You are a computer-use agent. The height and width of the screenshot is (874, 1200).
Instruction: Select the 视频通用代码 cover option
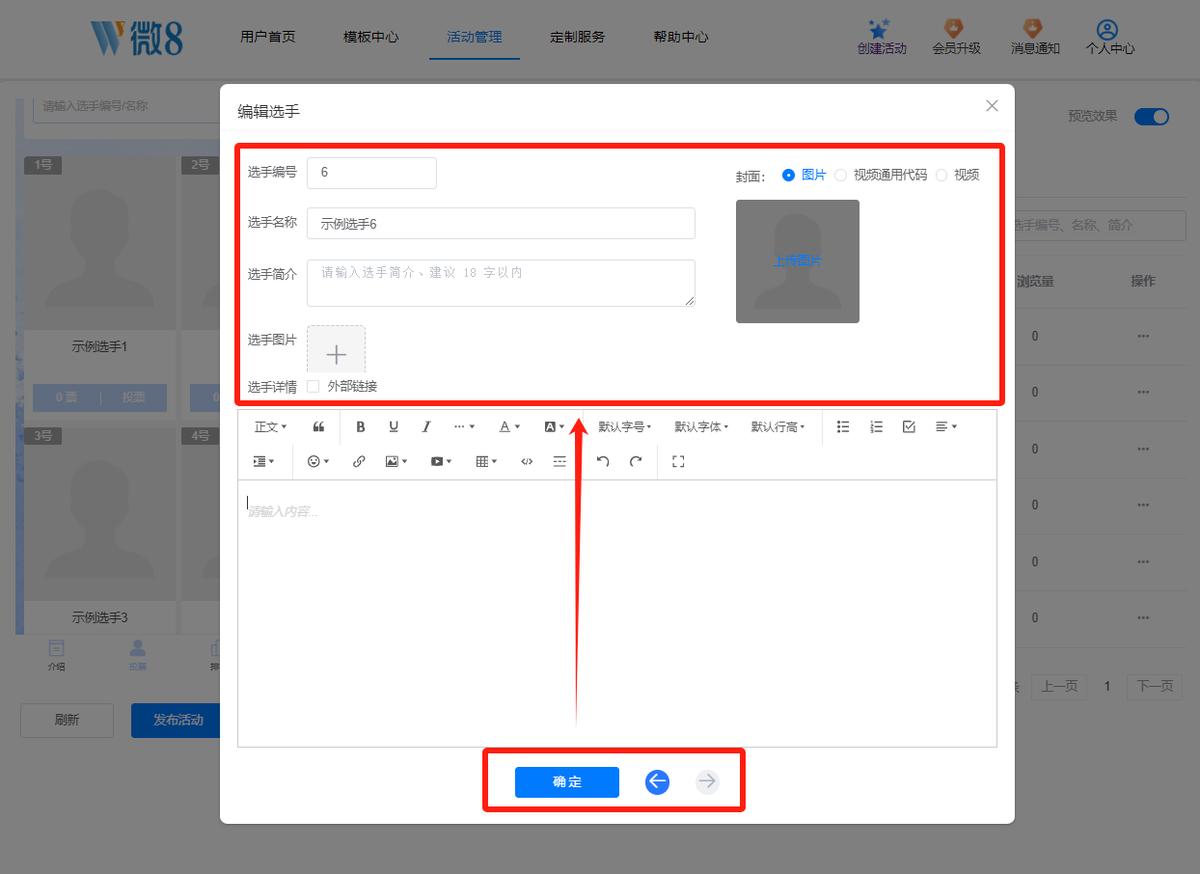840,175
